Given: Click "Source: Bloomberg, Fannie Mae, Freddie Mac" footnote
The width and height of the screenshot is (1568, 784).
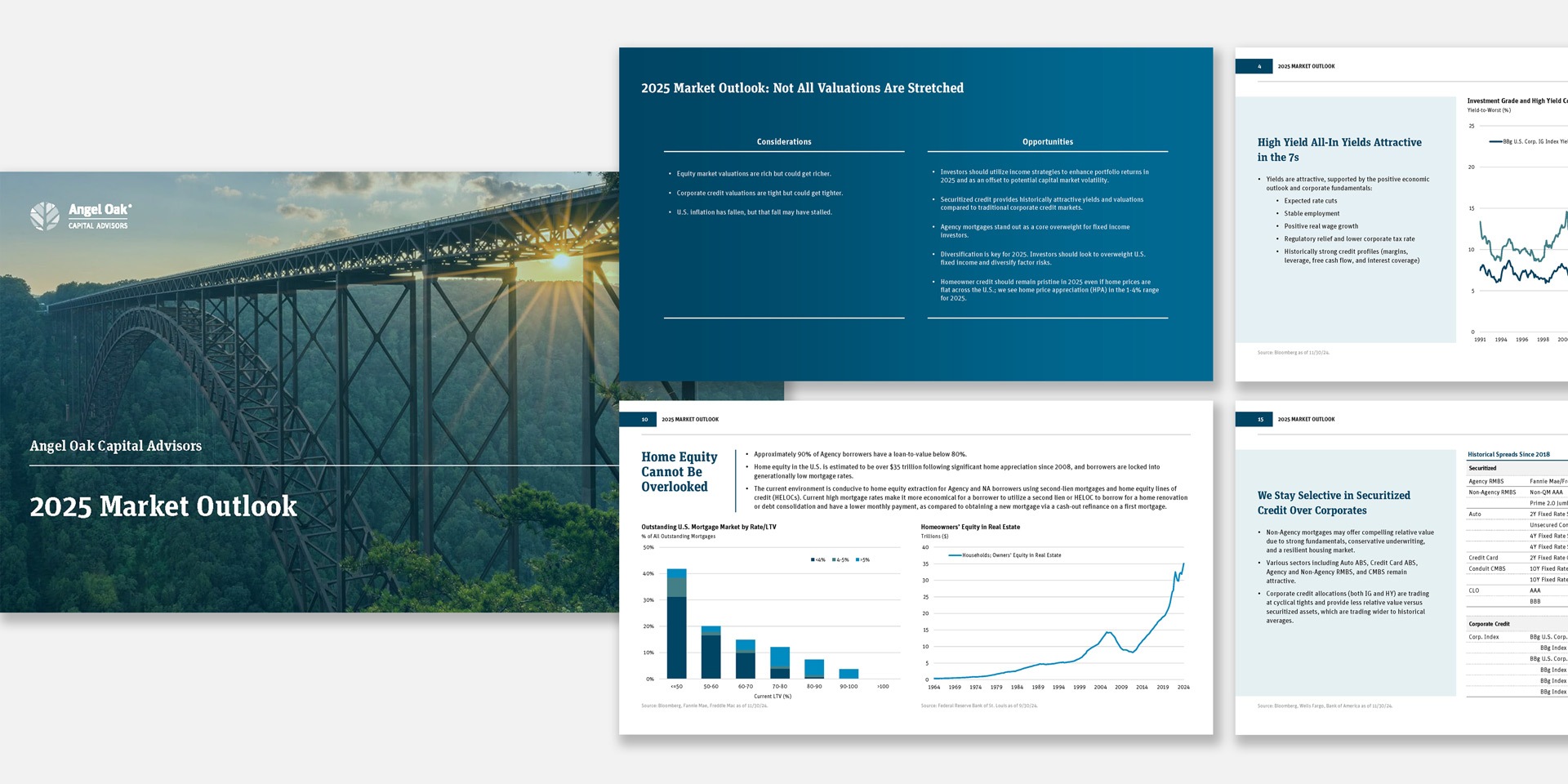Looking at the screenshot, I should coord(704,706).
